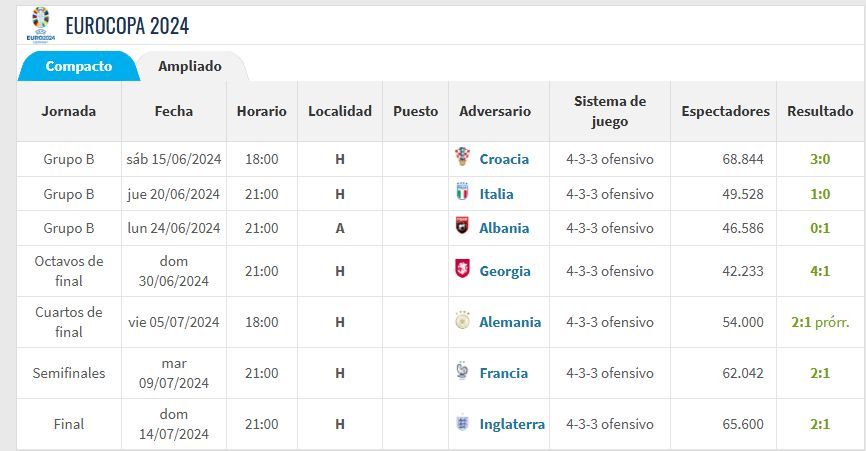Click the Georgia team crest icon
This screenshot has height=451, width=866.
461,270
